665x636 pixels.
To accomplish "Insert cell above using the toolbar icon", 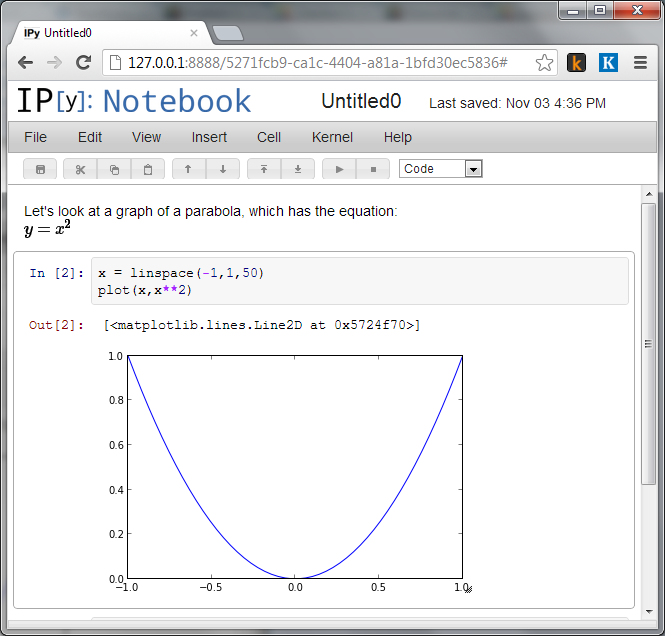I will 264,169.
